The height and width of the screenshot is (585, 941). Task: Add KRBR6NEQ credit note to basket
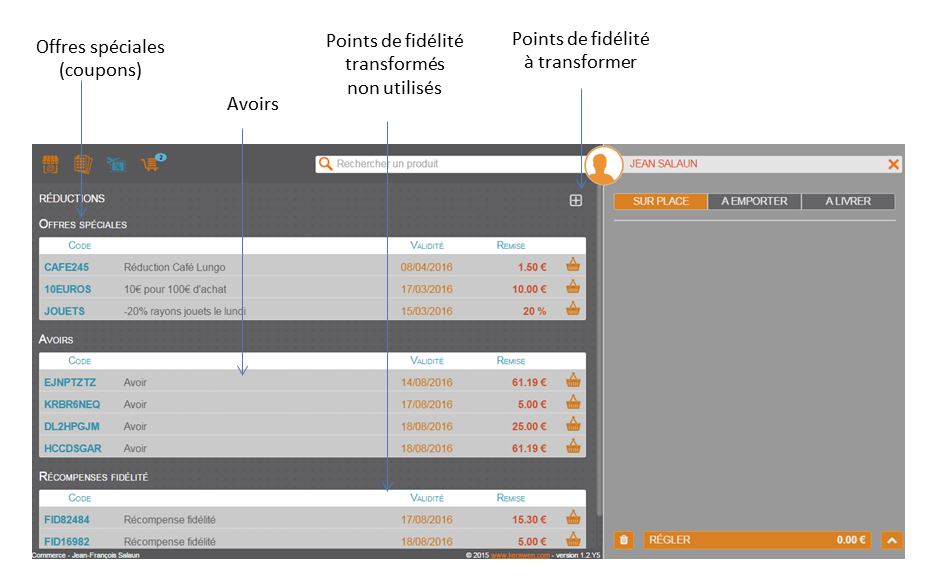[x=573, y=402]
